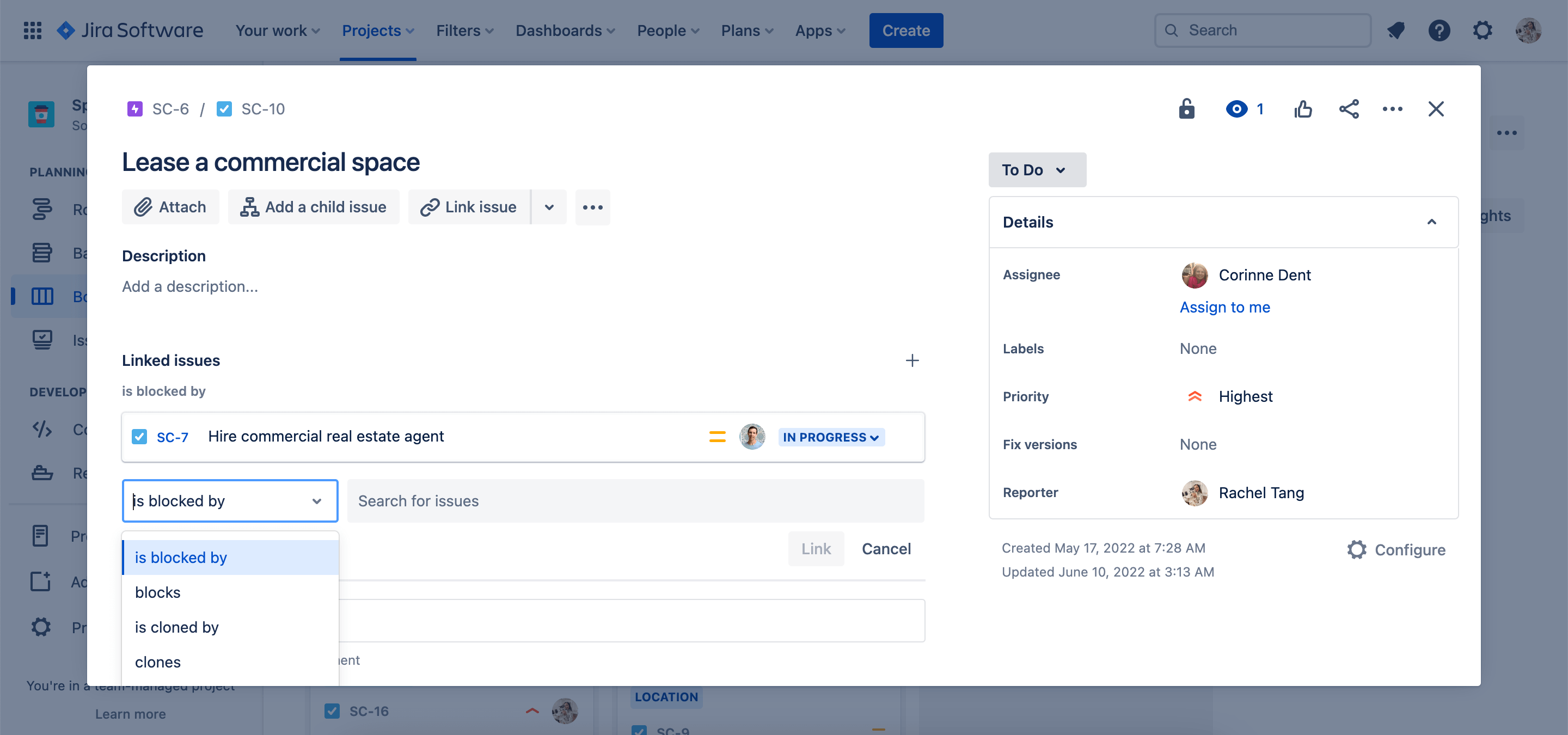The image size is (1568, 735).
Task: Click Highest priority icon in Details
Action: [1192, 395]
